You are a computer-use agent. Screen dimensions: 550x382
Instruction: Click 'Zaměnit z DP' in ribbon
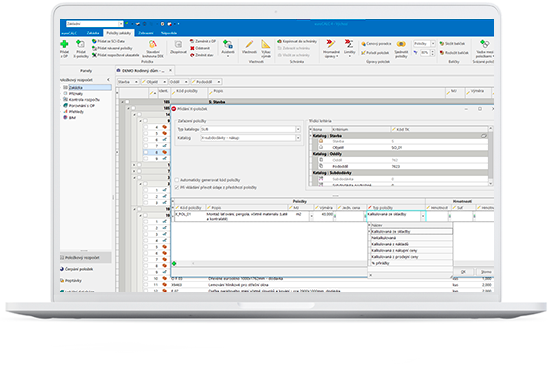(x=203, y=41)
